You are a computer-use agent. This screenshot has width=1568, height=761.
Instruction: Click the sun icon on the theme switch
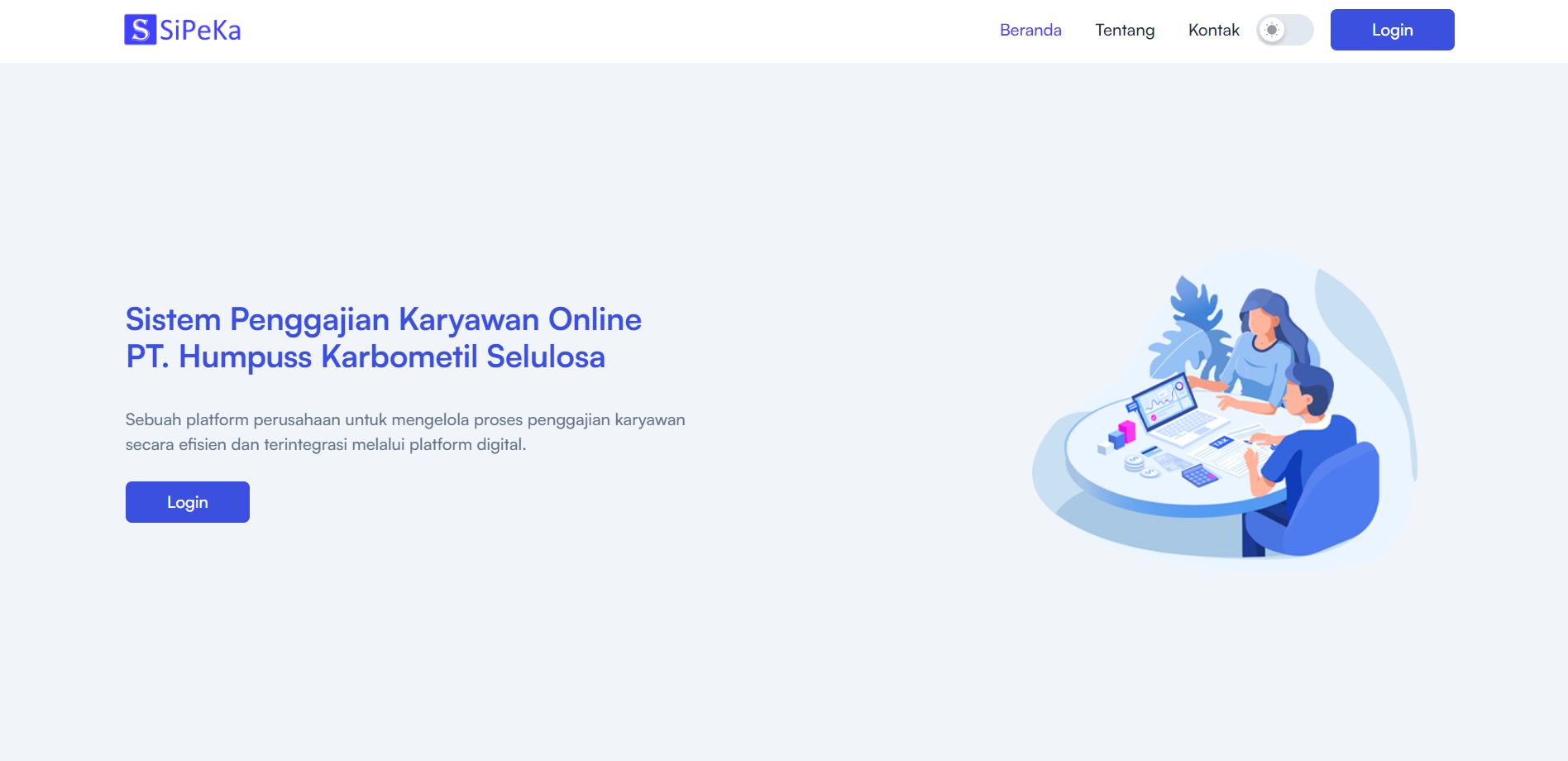1273,30
